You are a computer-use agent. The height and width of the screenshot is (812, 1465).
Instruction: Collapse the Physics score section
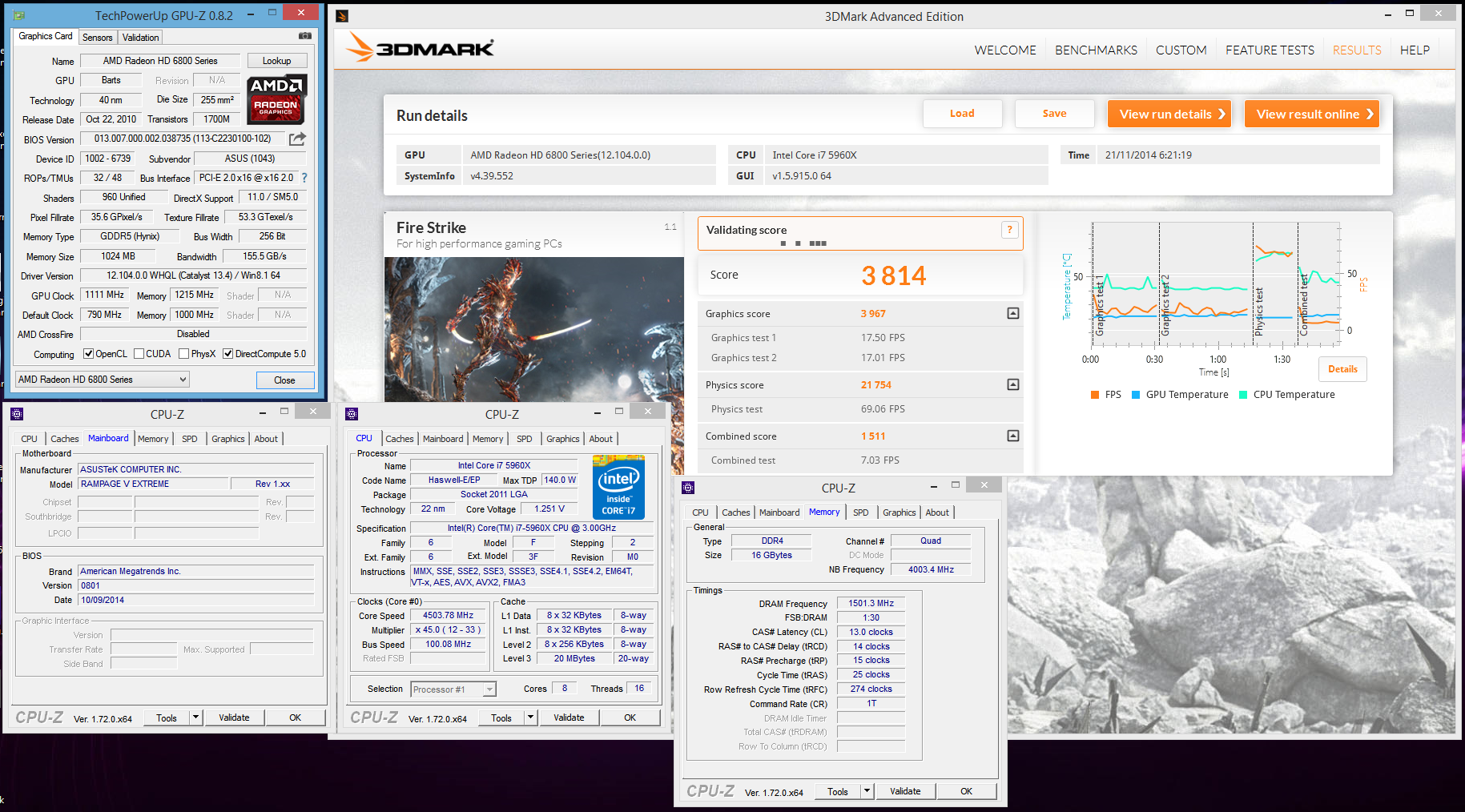[1013, 385]
